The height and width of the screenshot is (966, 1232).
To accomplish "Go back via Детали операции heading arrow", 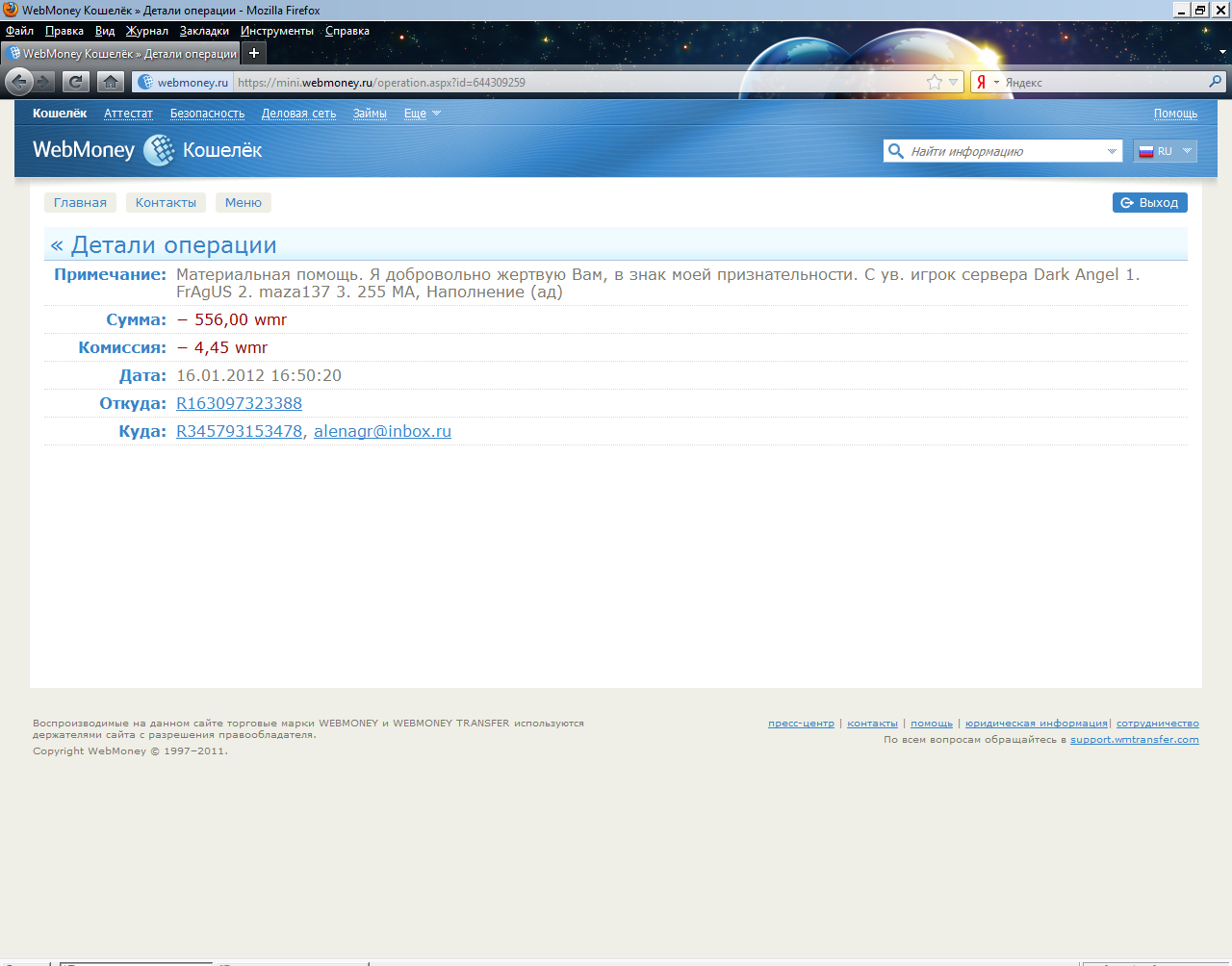I will coord(57,245).
